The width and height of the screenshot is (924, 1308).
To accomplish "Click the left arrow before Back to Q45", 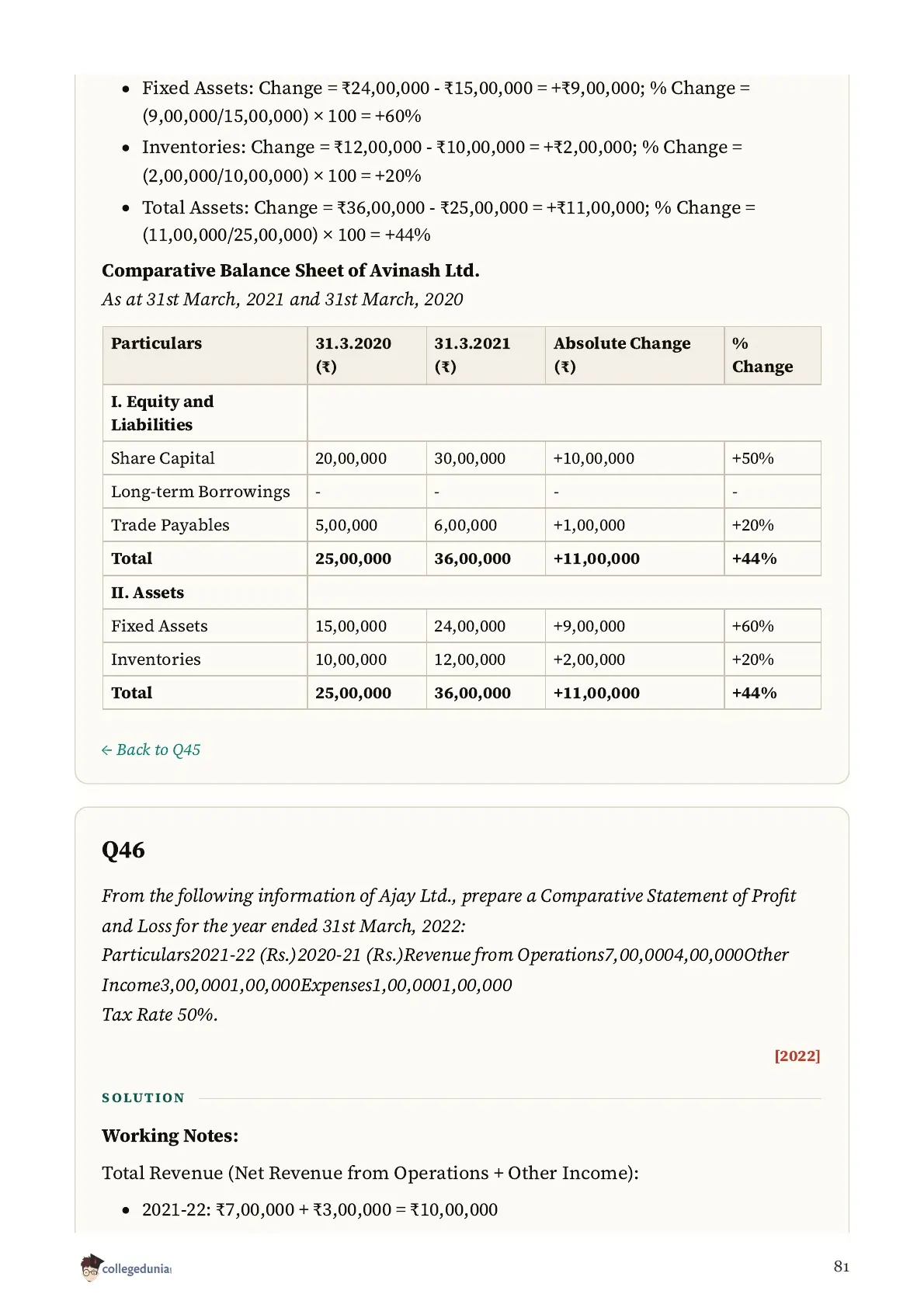I will (x=106, y=750).
